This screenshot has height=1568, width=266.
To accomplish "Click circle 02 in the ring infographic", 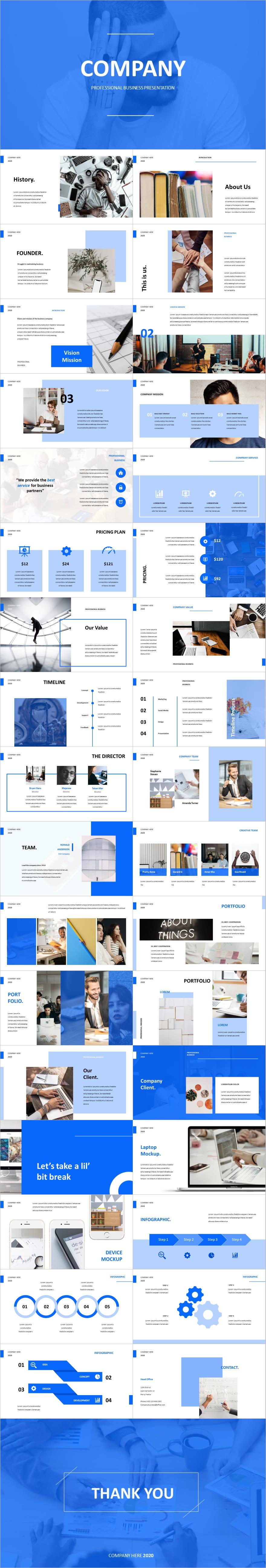I will (46, 1306).
